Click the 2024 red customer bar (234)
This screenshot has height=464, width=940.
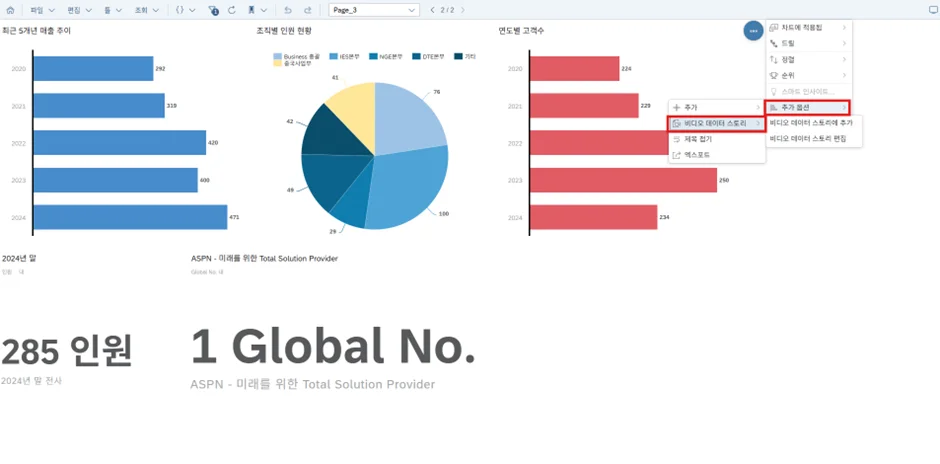click(x=593, y=217)
